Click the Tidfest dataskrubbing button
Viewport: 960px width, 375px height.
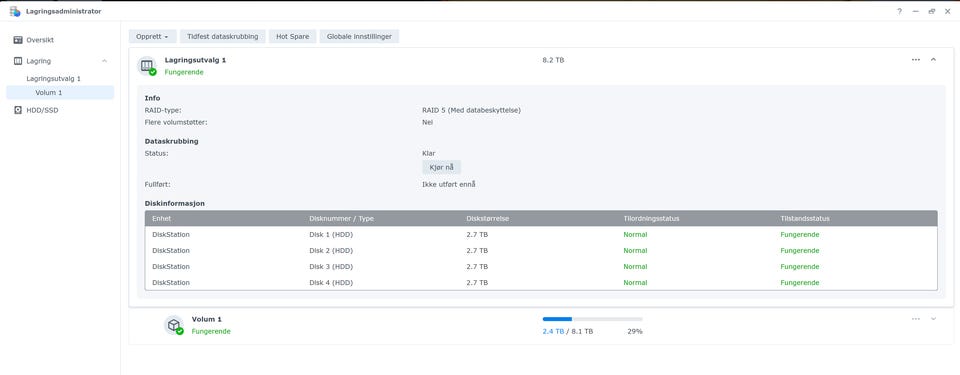coord(222,37)
